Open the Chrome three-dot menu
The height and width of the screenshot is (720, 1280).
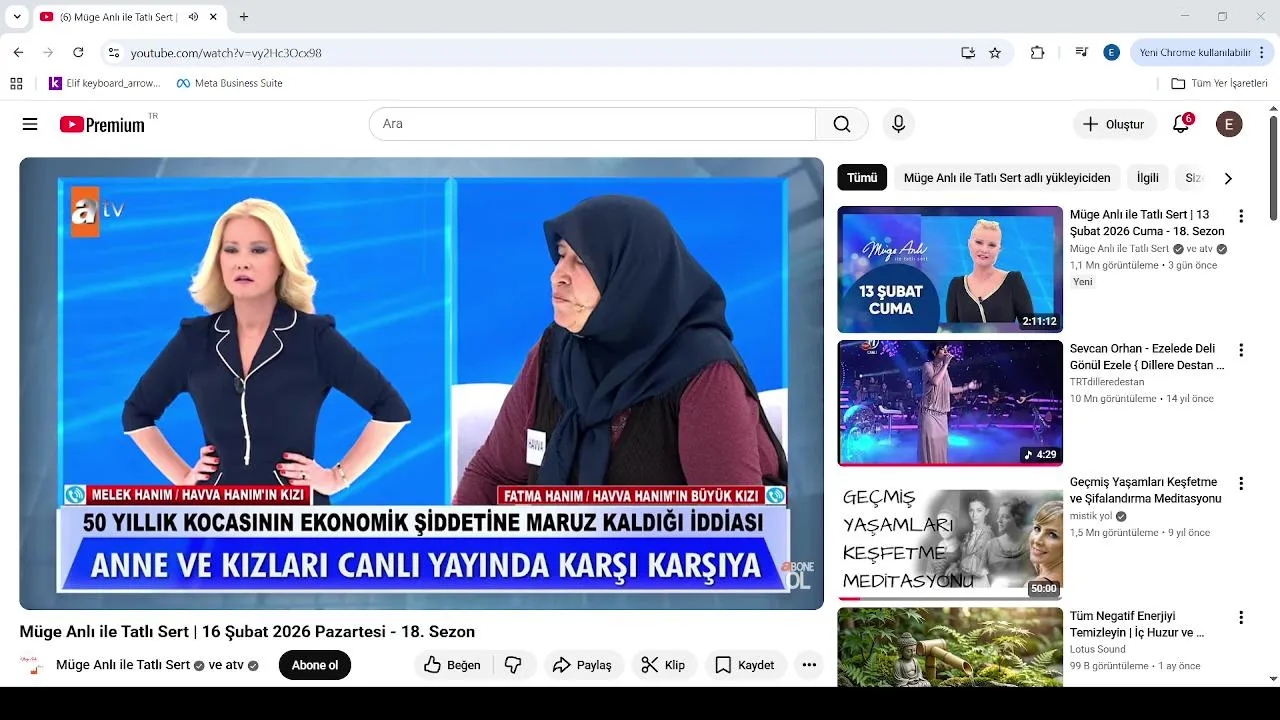coord(1264,53)
